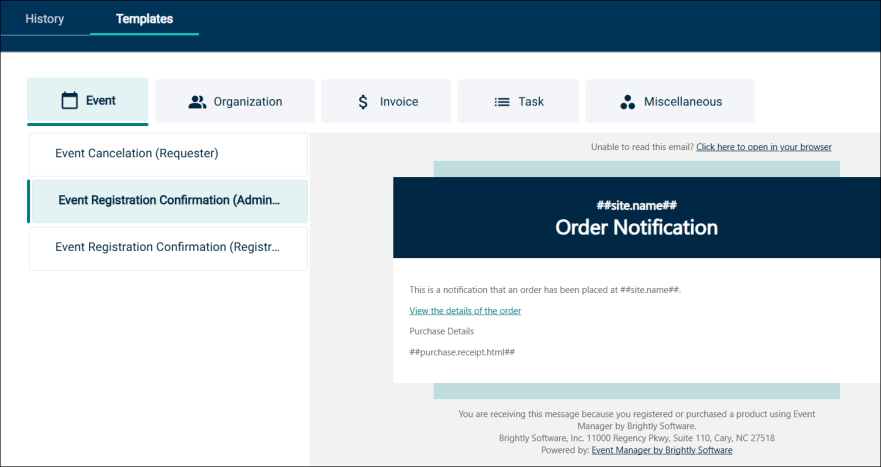Open 'View the details of the order' link
This screenshot has width=881, height=467.
click(465, 311)
